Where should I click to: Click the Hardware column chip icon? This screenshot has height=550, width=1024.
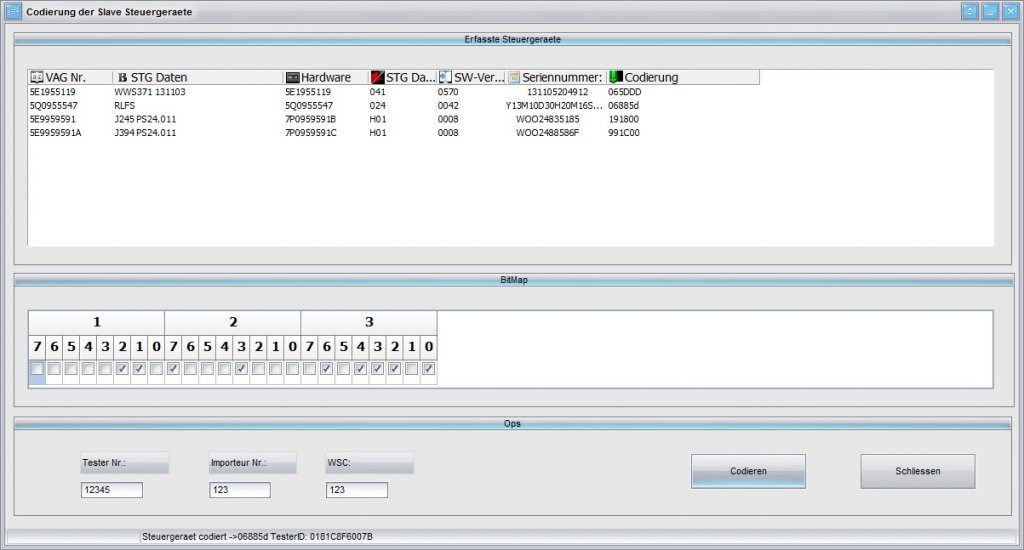(292, 77)
